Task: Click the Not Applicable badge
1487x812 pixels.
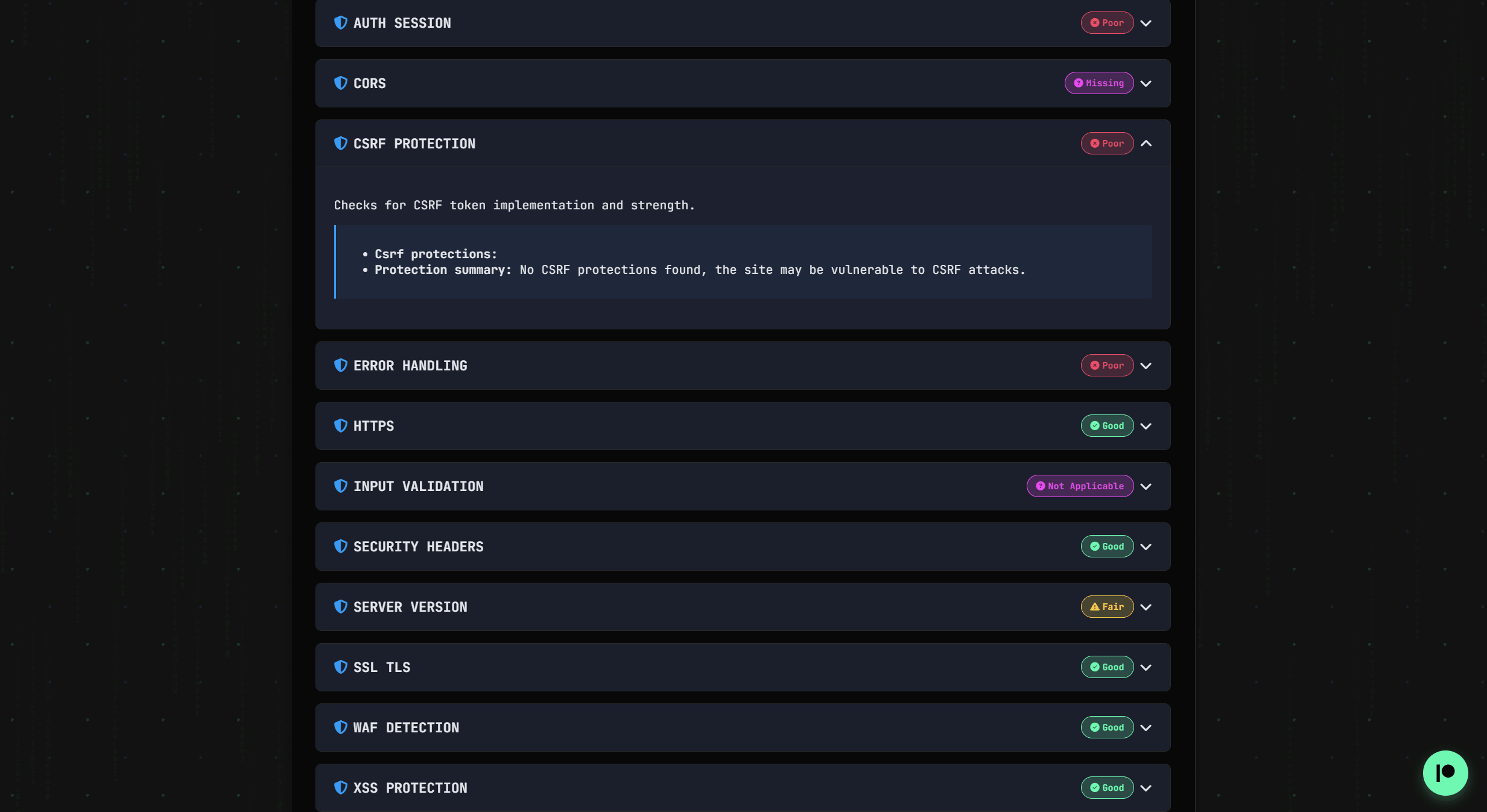Action: tap(1079, 486)
